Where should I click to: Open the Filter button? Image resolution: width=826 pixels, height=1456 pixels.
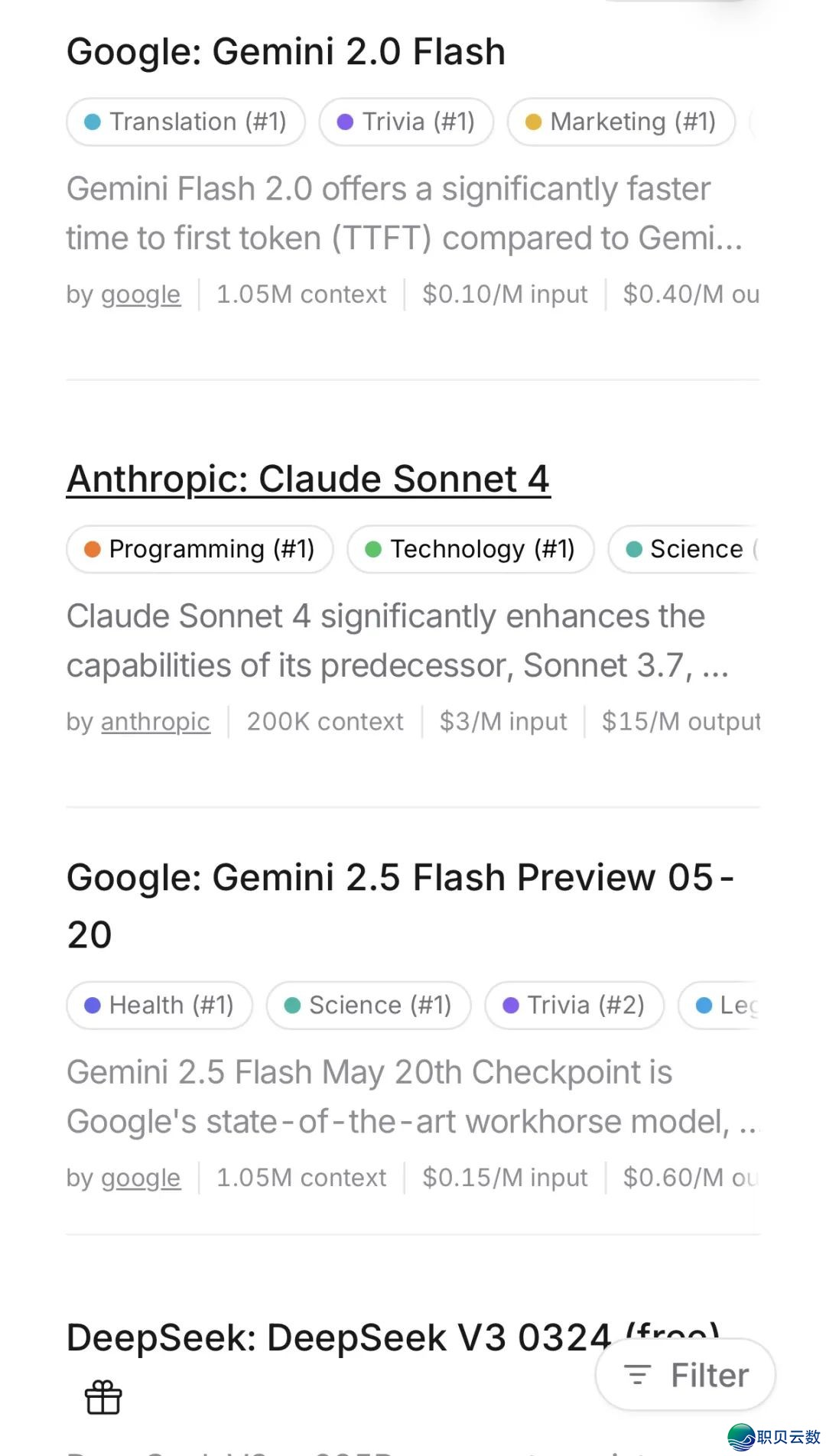pyautogui.click(x=685, y=1375)
